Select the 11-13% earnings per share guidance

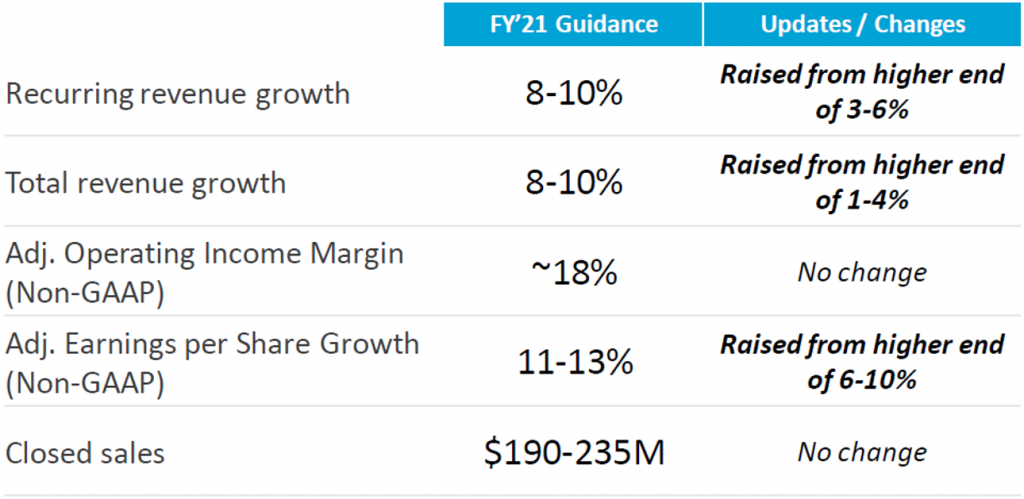pyautogui.click(x=573, y=361)
